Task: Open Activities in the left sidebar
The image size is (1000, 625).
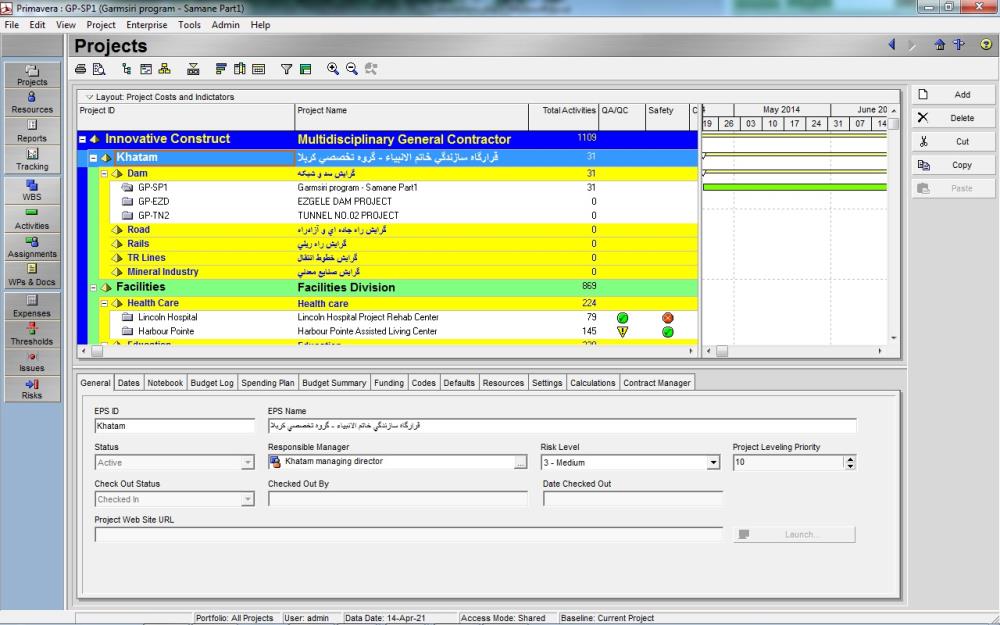Action: click(32, 219)
